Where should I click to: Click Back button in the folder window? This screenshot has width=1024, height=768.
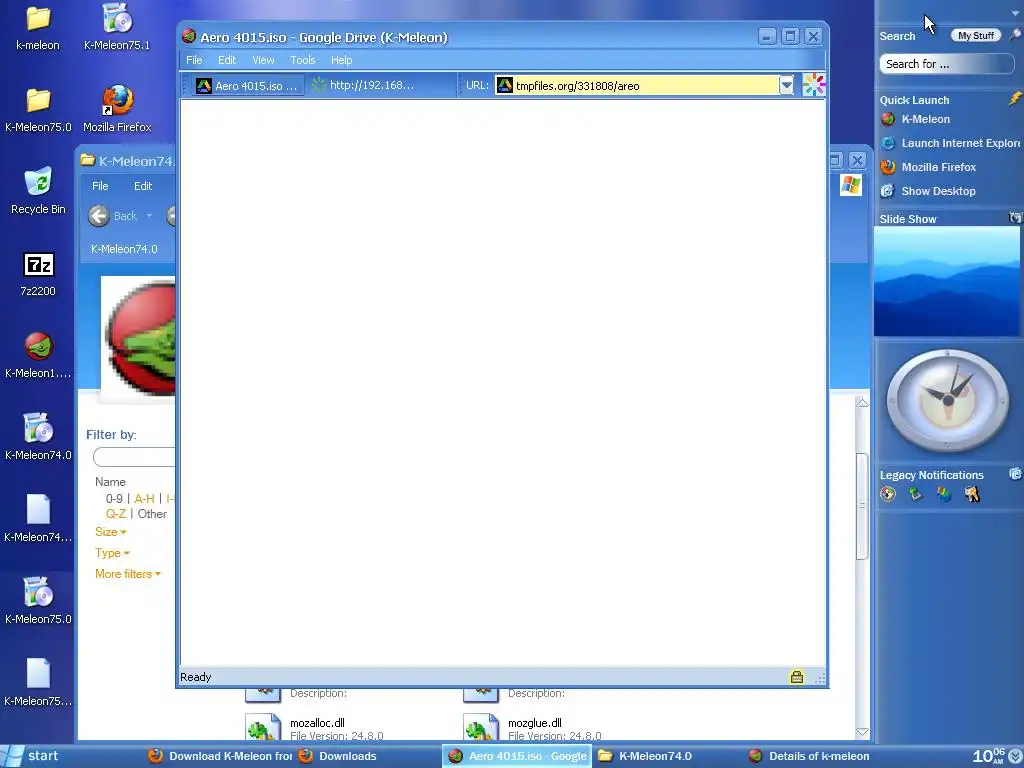click(x=114, y=216)
